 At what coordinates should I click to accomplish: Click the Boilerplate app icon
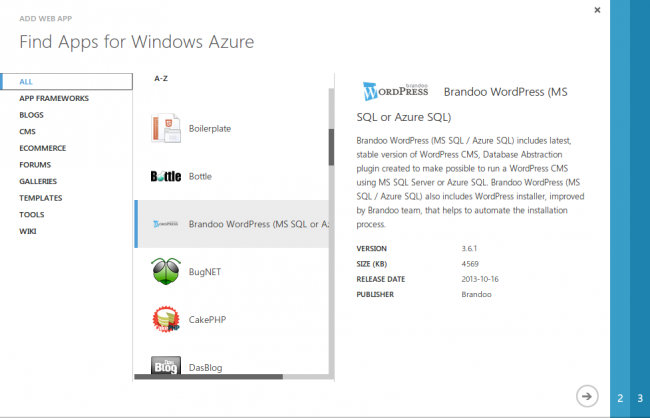pos(166,128)
